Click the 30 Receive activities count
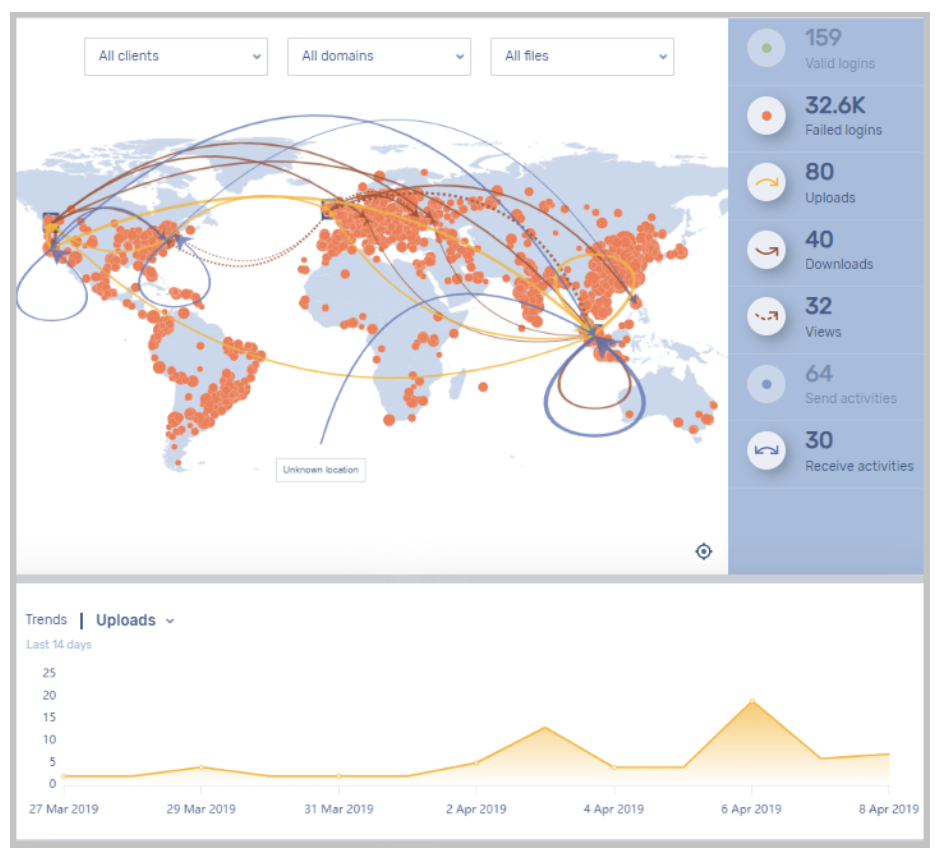 point(819,441)
